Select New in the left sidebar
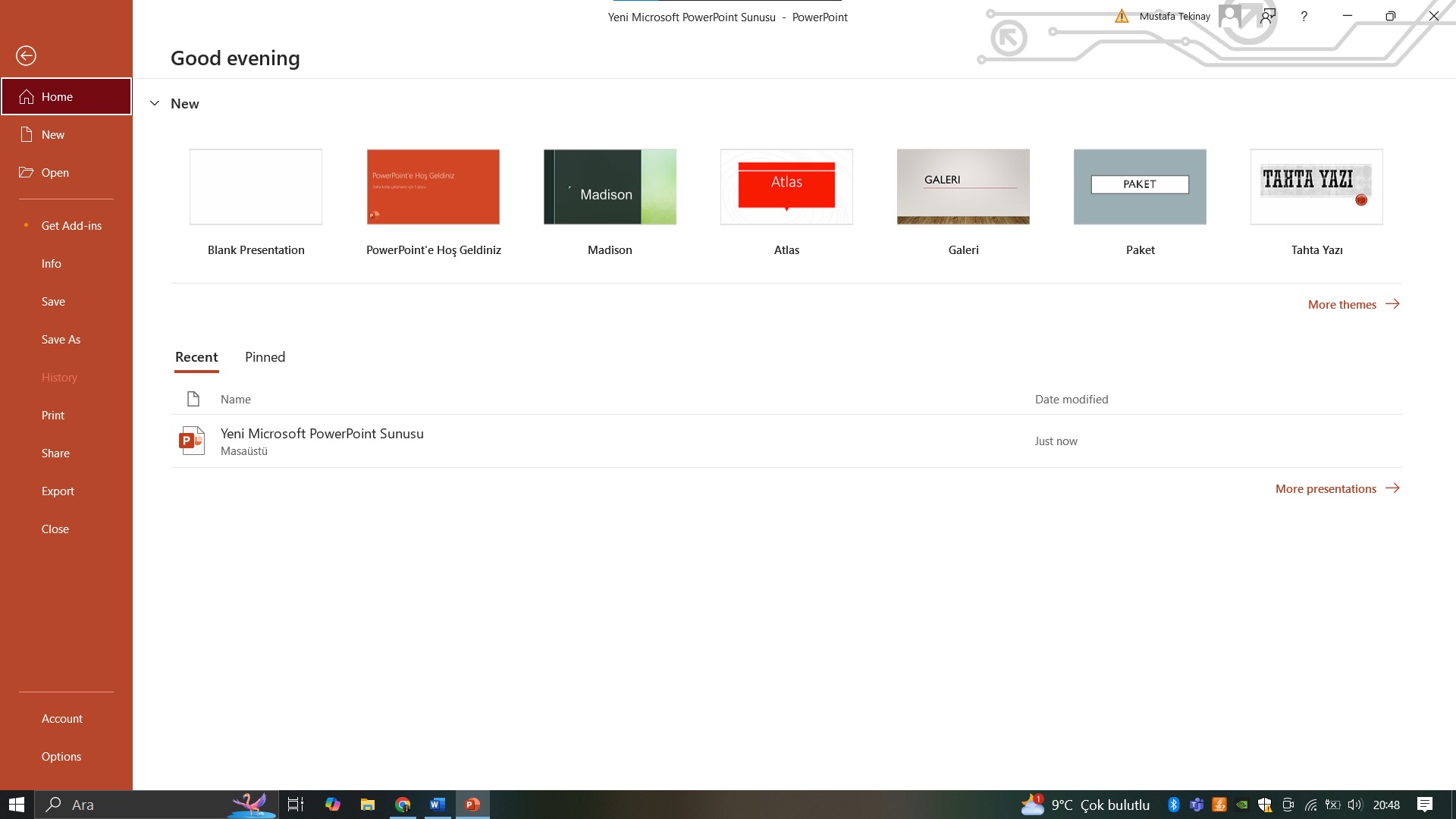 (x=66, y=134)
